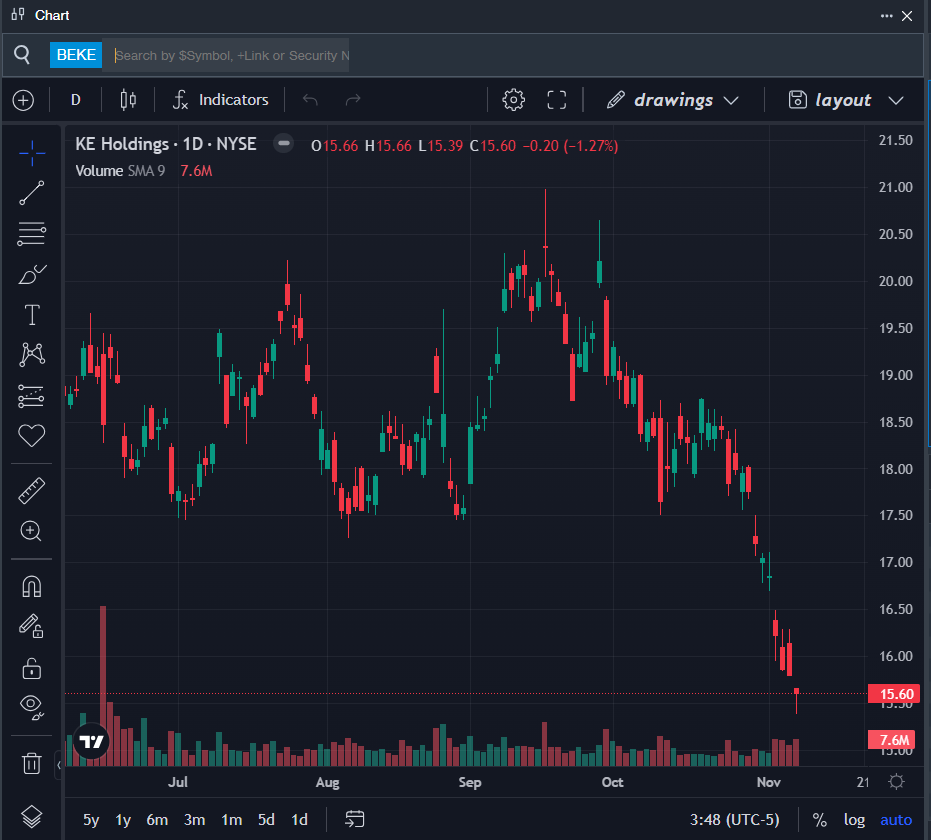Open the Indicators panel
This screenshot has width=931, height=840.
220,100
